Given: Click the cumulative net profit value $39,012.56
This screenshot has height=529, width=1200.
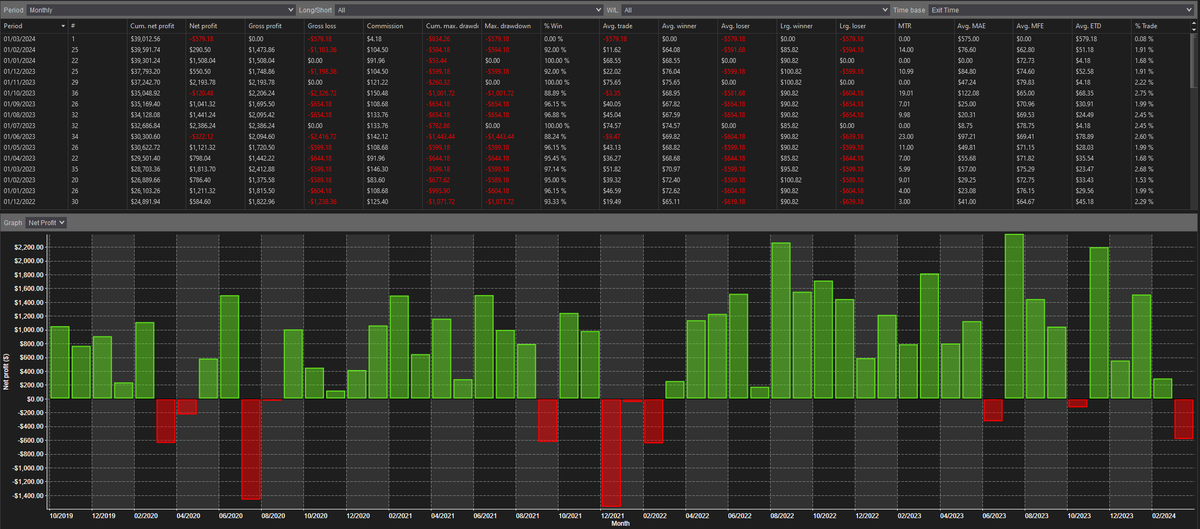Looking at the screenshot, I should [146, 38].
